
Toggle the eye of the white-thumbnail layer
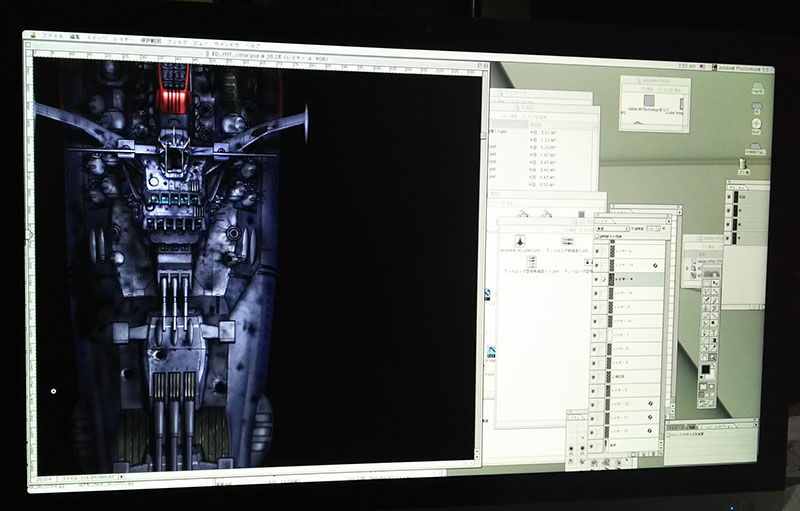(x=594, y=335)
